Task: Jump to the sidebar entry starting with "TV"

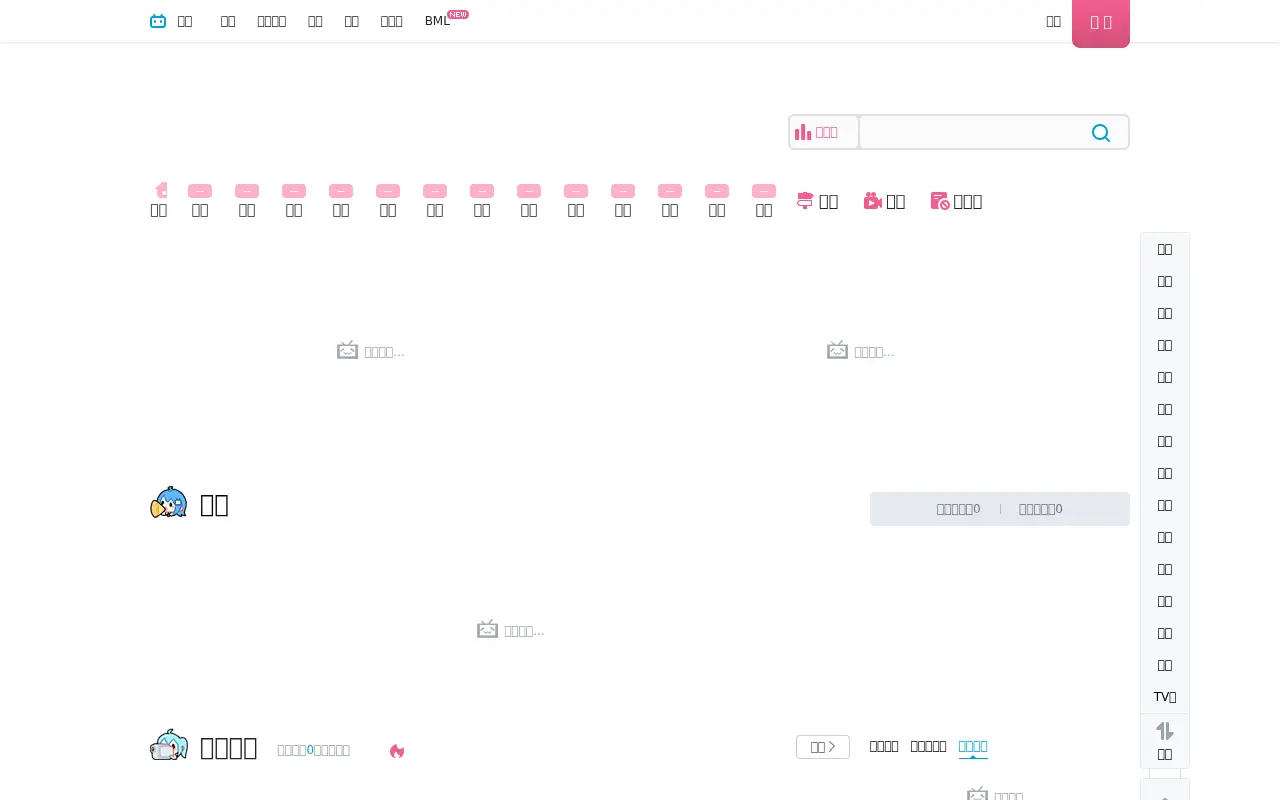Action: (1165, 697)
